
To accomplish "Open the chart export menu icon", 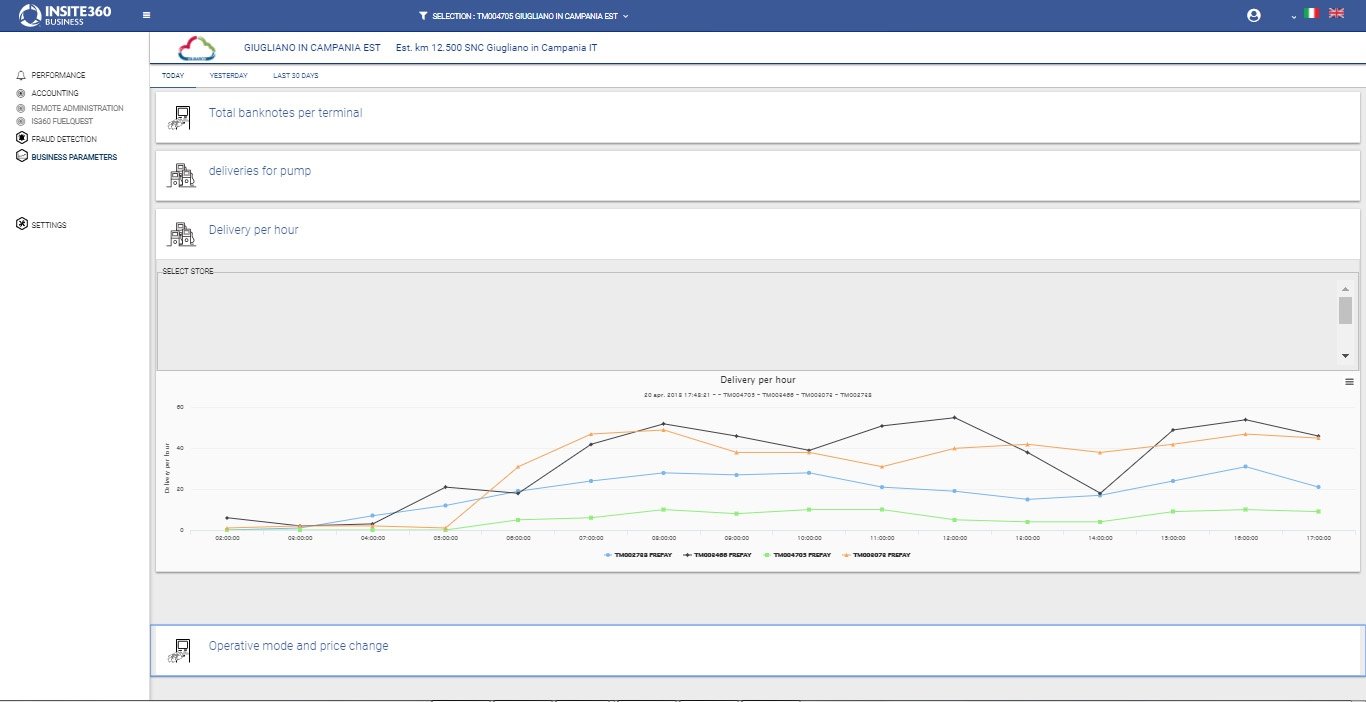I will (x=1349, y=382).
